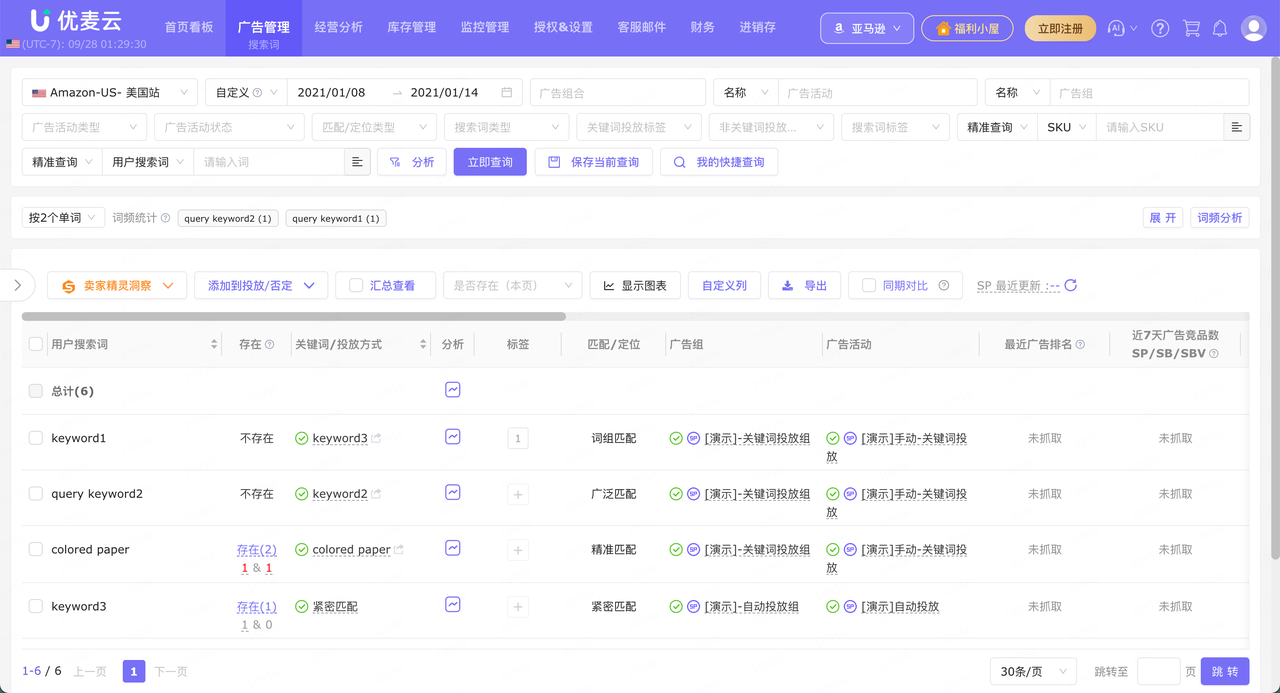Open analysis chart for keyword1 row

point(453,436)
